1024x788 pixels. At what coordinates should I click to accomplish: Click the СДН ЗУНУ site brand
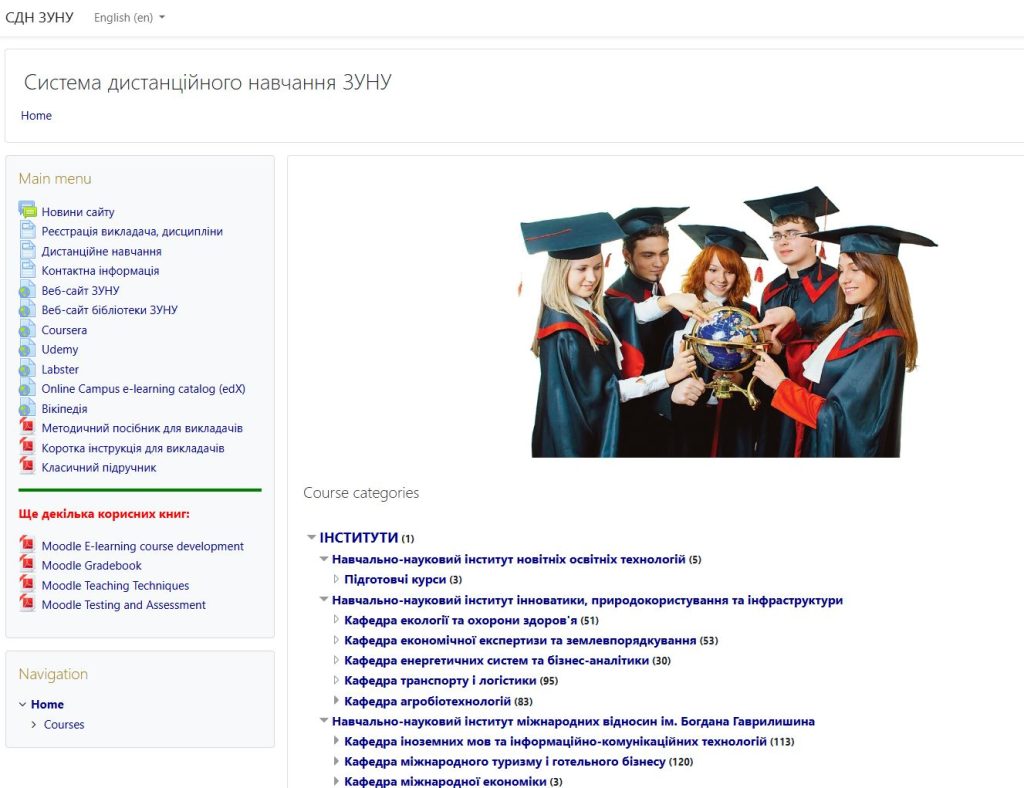tap(39, 18)
